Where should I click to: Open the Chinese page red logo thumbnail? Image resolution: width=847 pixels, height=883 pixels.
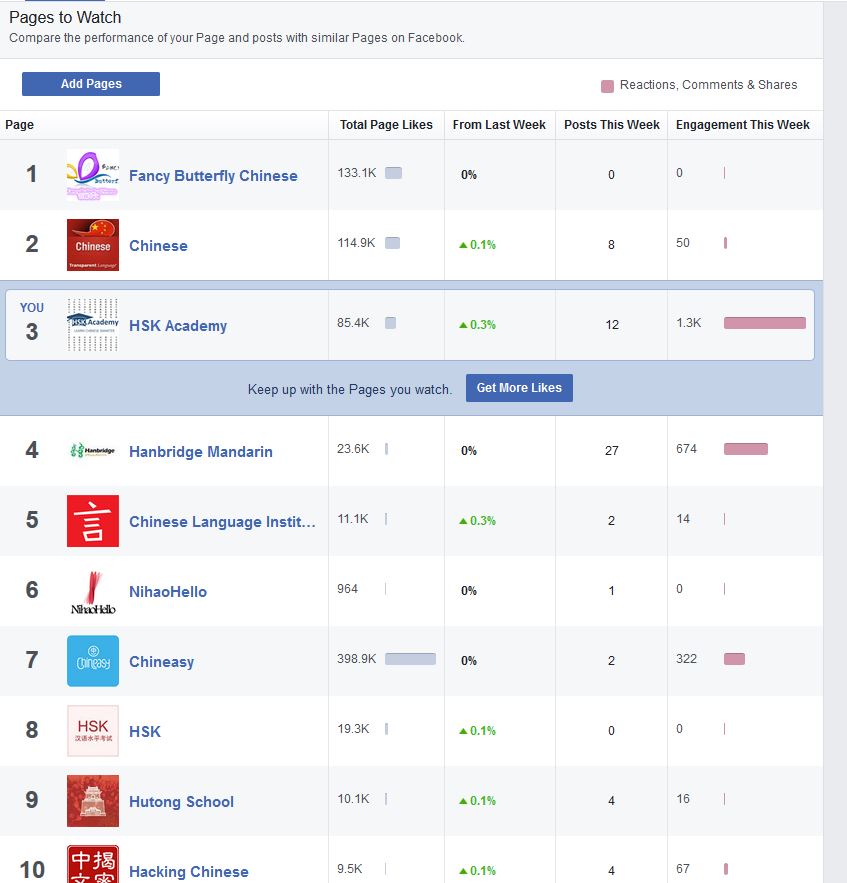point(92,245)
